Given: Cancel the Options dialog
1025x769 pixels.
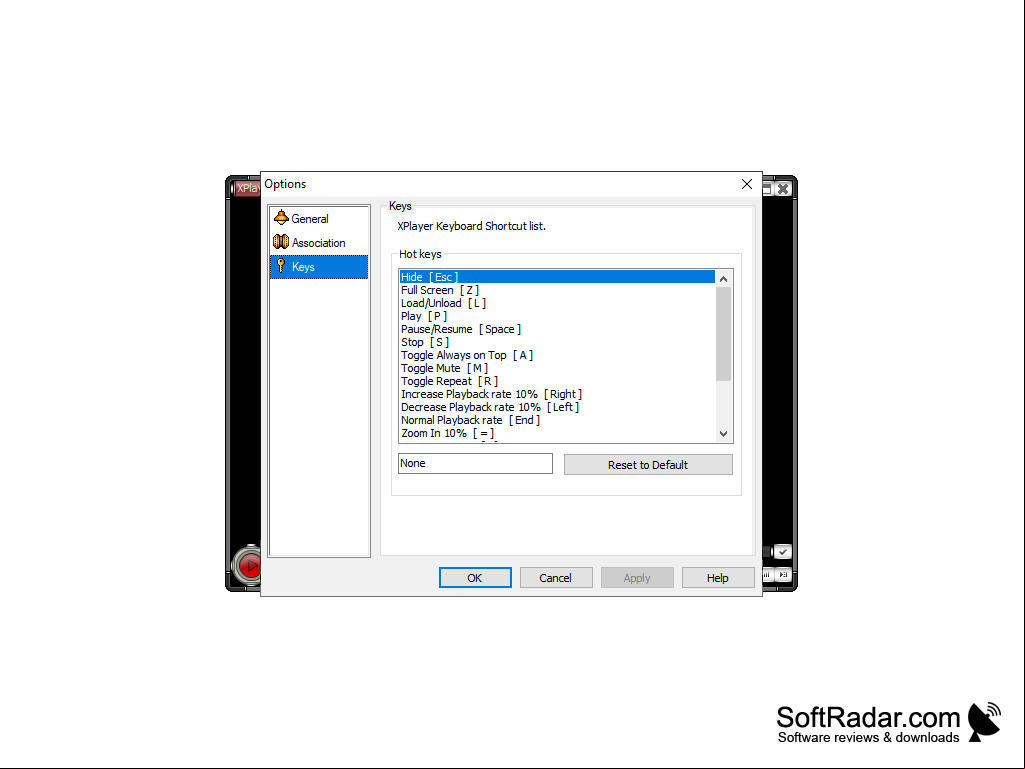Looking at the screenshot, I should click(556, 578).
